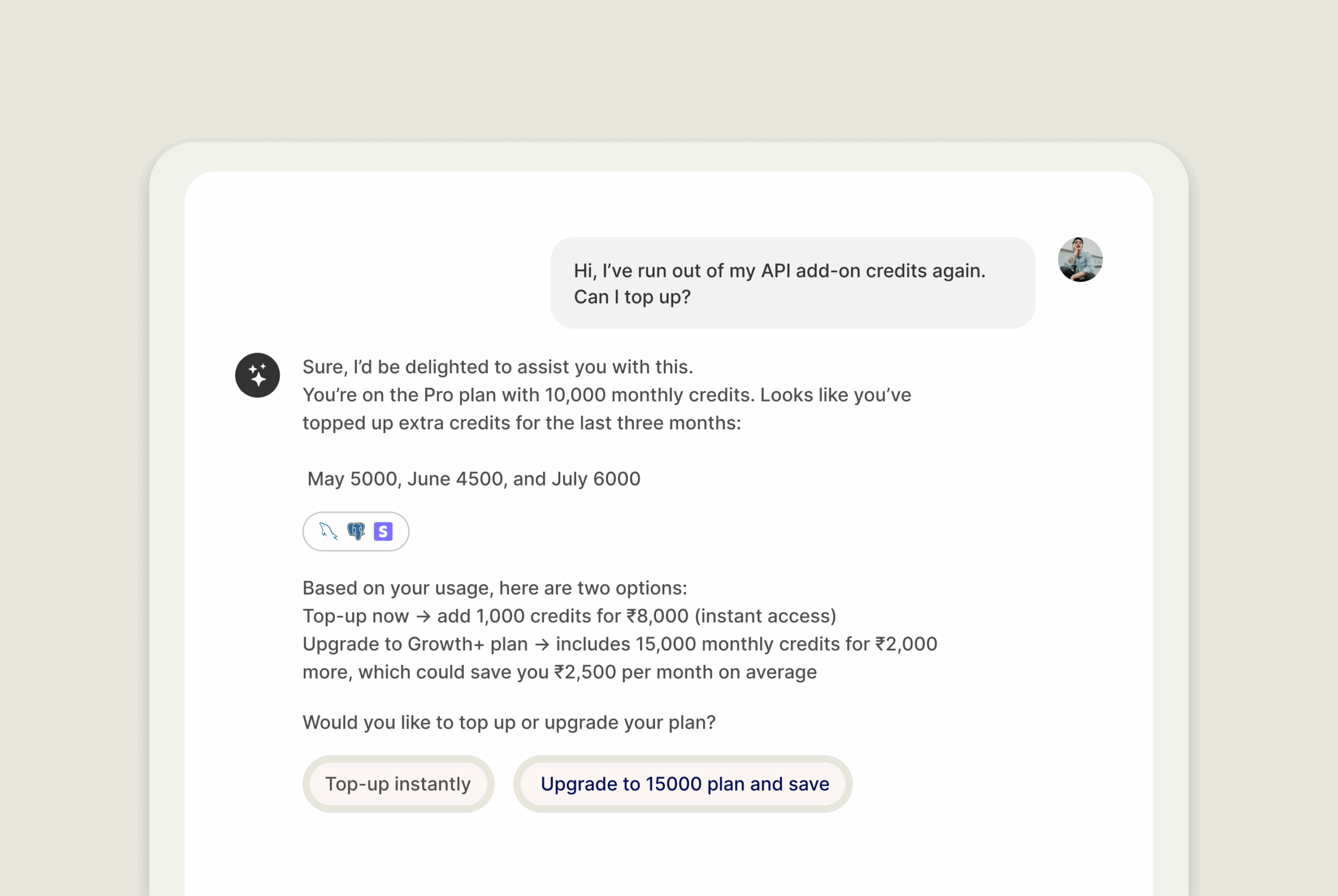Screen dimensions: 1338x896
Task: Click the "Sure, I'd be delighted" greeting line
Action: (498, 367)
